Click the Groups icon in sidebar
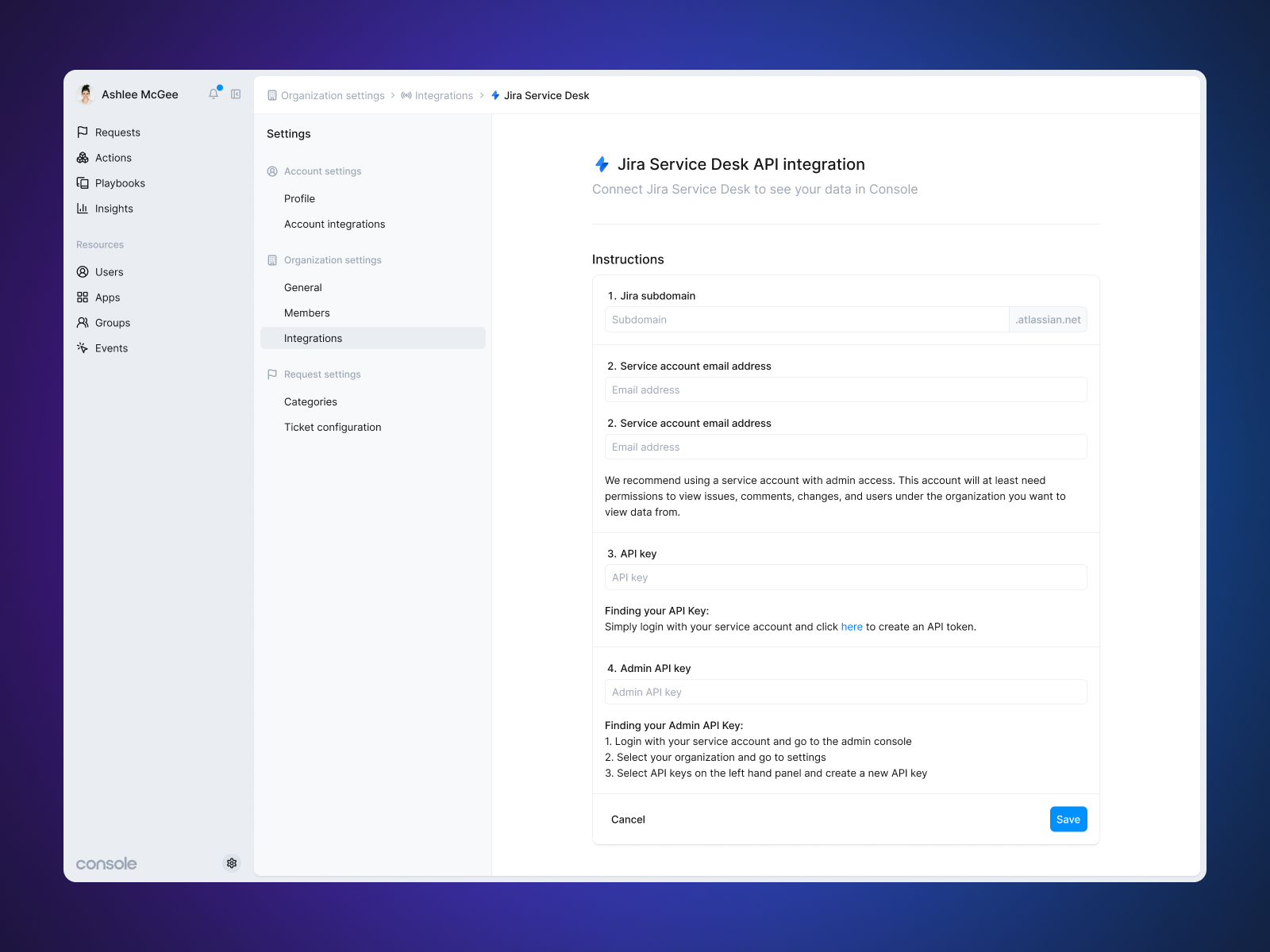 click(x=83, y=323)
